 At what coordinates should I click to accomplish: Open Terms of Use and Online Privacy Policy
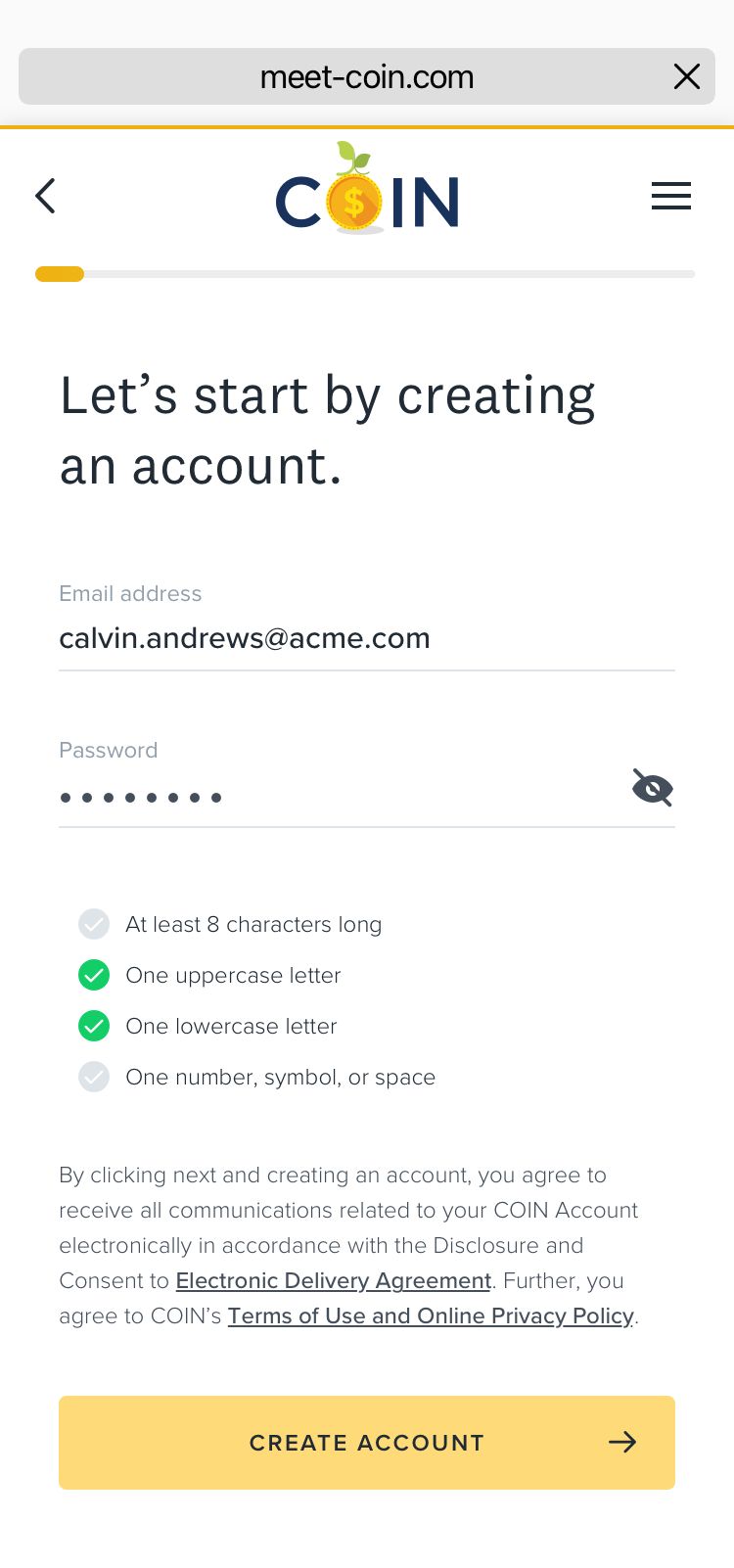(x=431, y=1315)
